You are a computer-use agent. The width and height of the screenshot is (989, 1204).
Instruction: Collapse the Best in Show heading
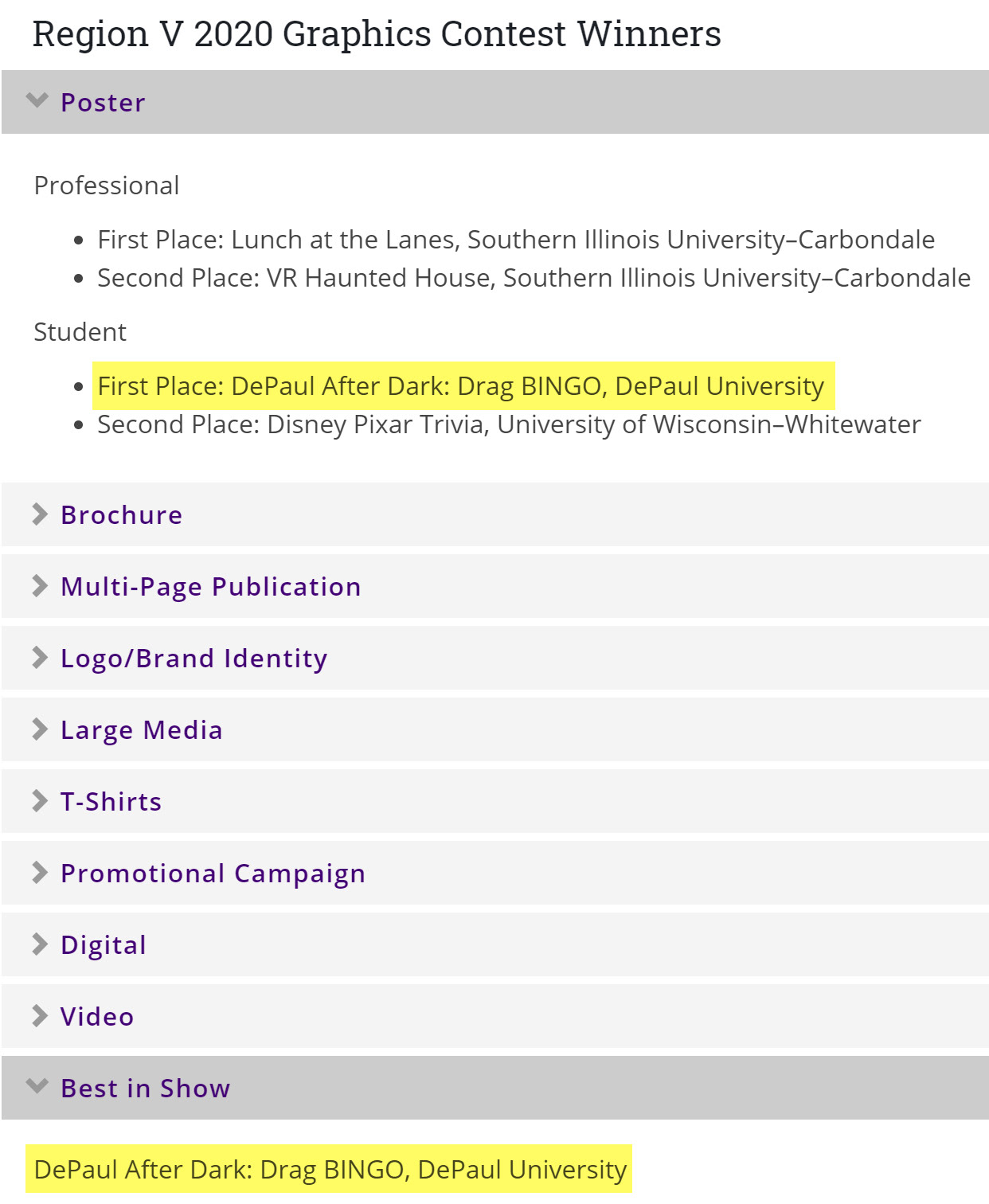(x=146, y=1089)
